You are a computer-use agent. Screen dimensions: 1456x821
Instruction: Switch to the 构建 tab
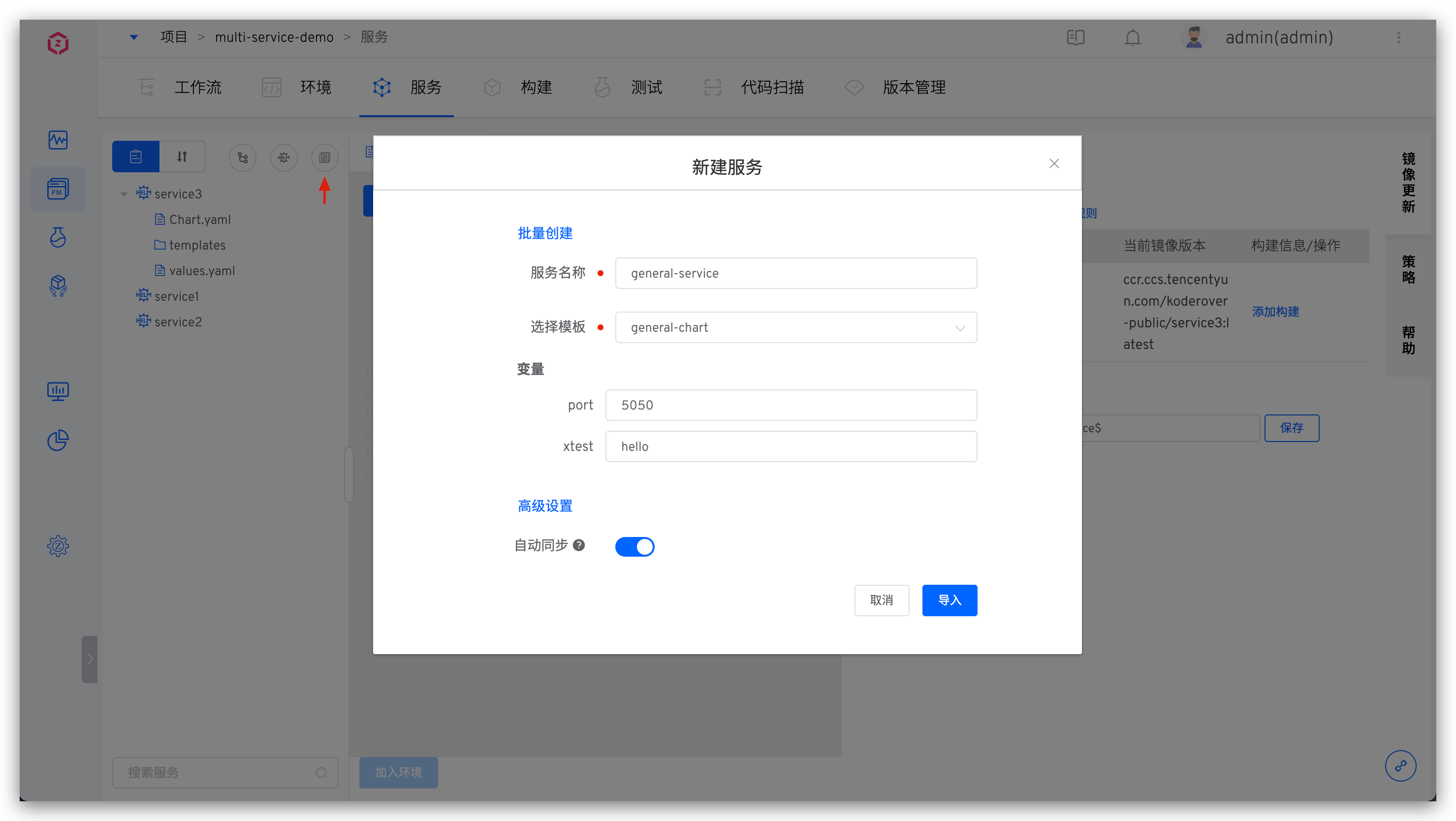coord(536,87)
